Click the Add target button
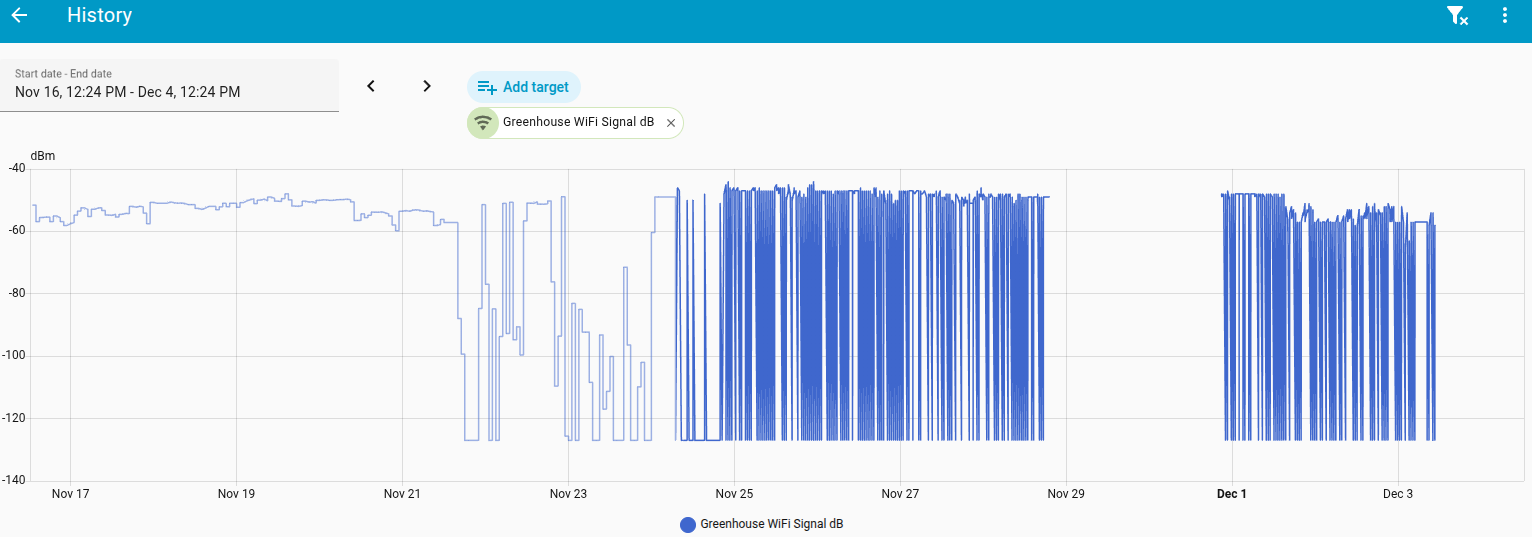The image size is (1532, 537). point(524,87)
